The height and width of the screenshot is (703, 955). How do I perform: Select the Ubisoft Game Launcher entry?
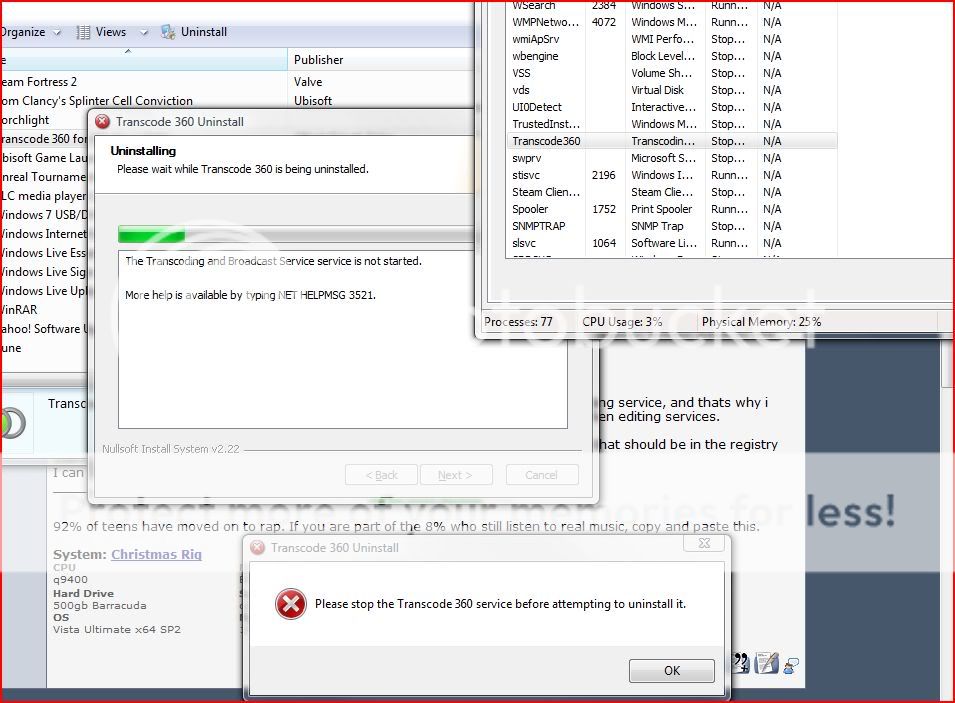(x=44, y=158)
